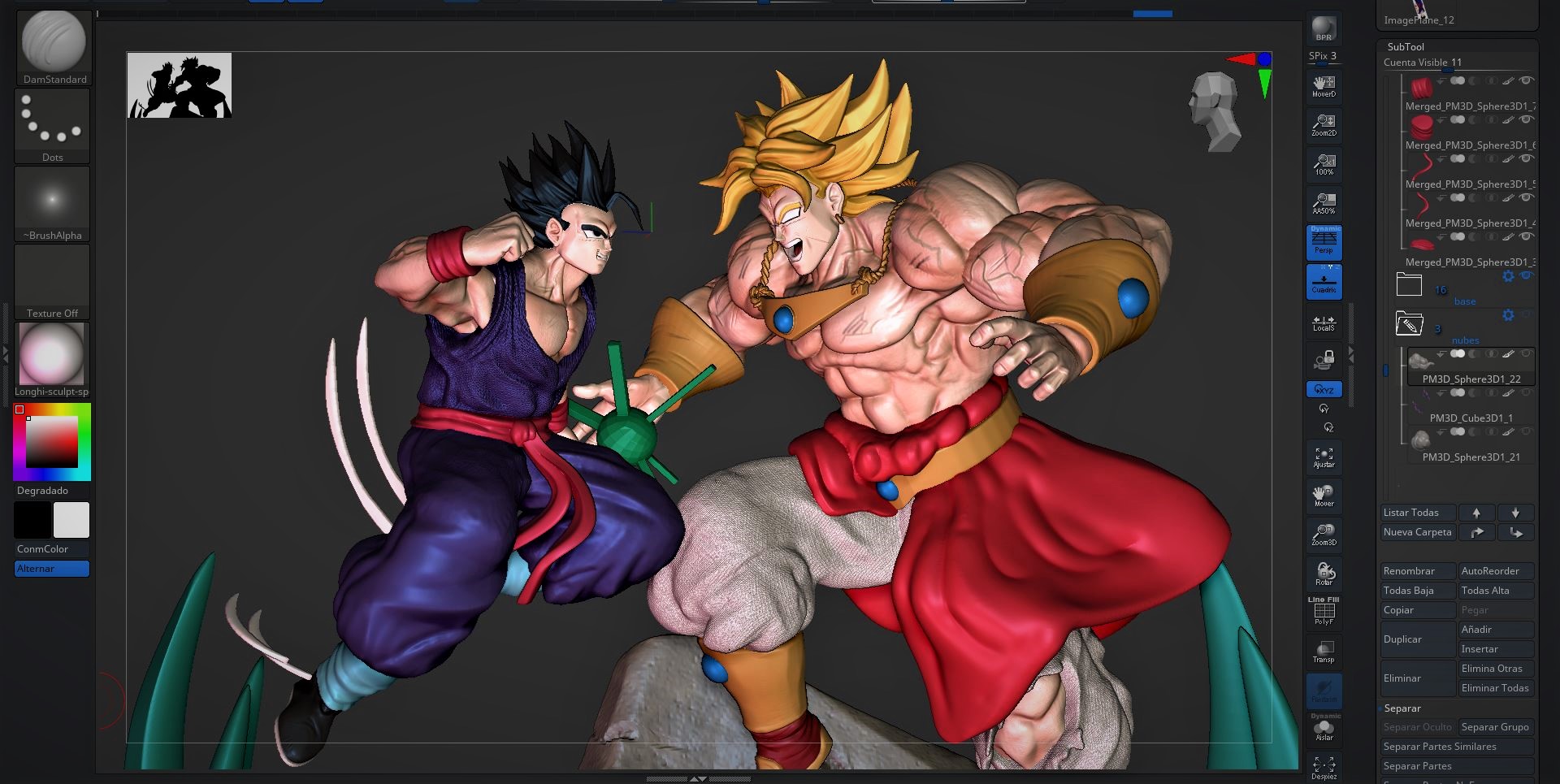Open the Texture Off selector
The image size is (1560, 784).
pyautogui.click(x=53, y=281)
